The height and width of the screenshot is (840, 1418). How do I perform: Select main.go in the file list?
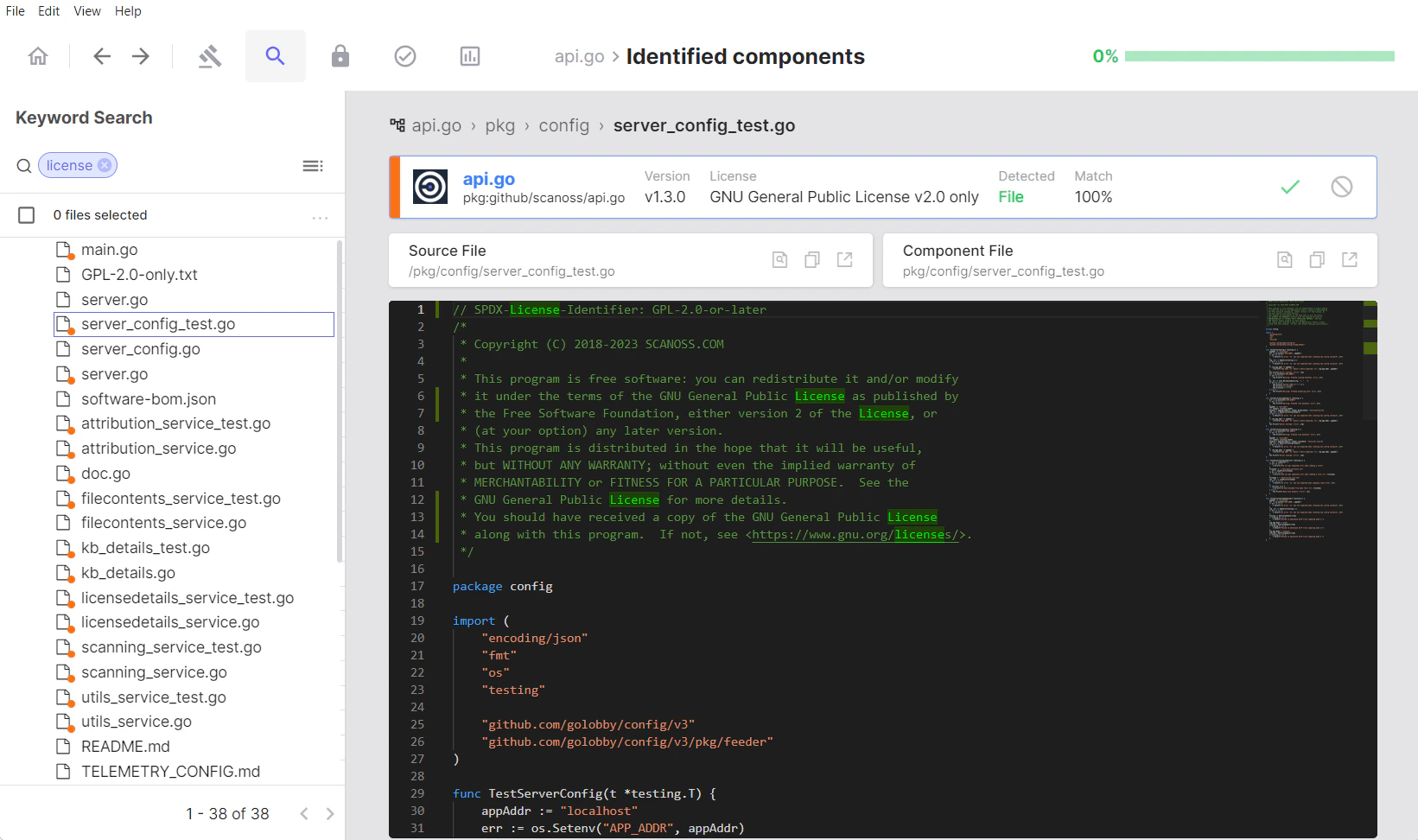tap(109, 250)
